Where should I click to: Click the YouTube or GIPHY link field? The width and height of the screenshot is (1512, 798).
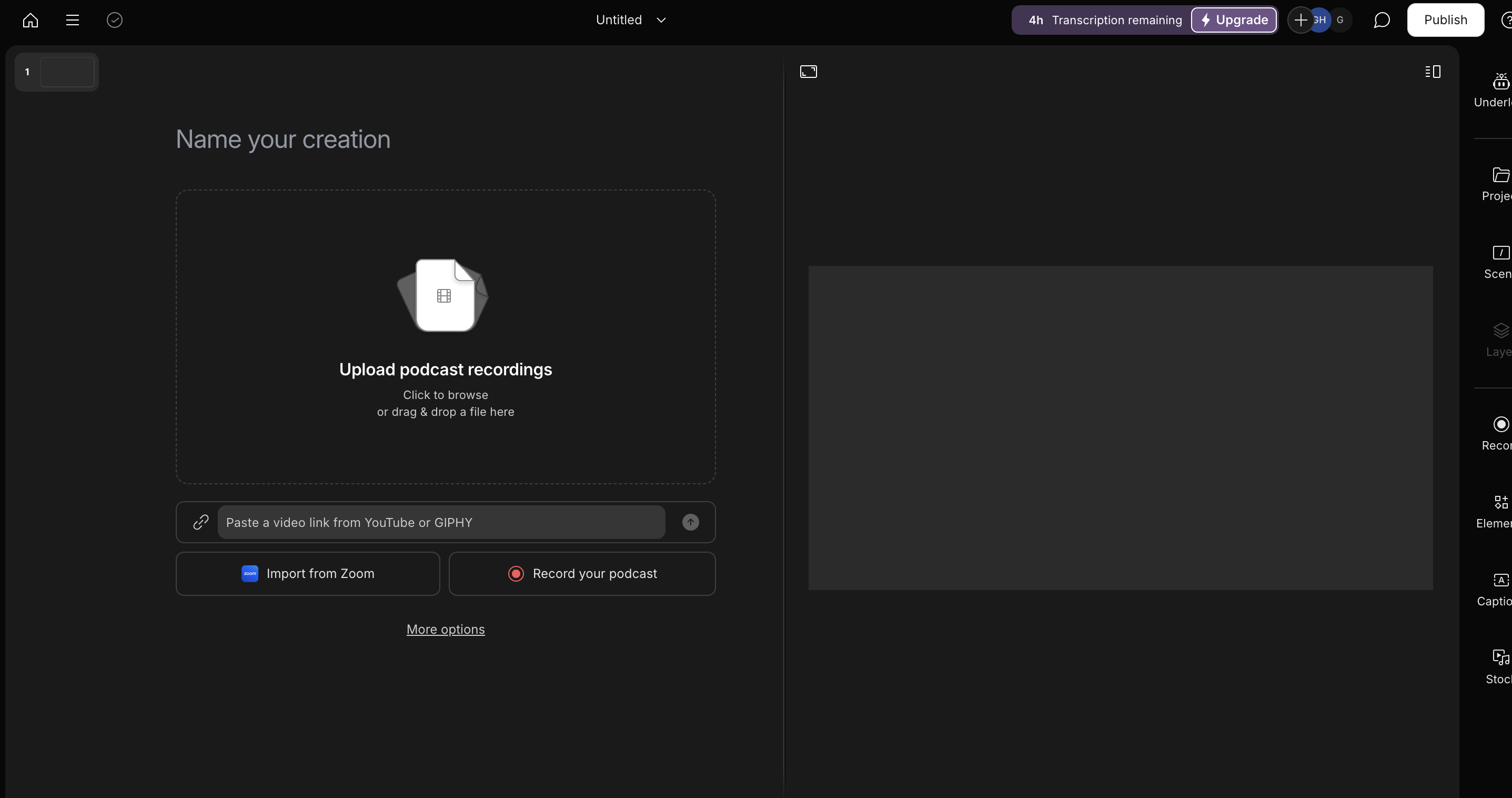(441, 522)
